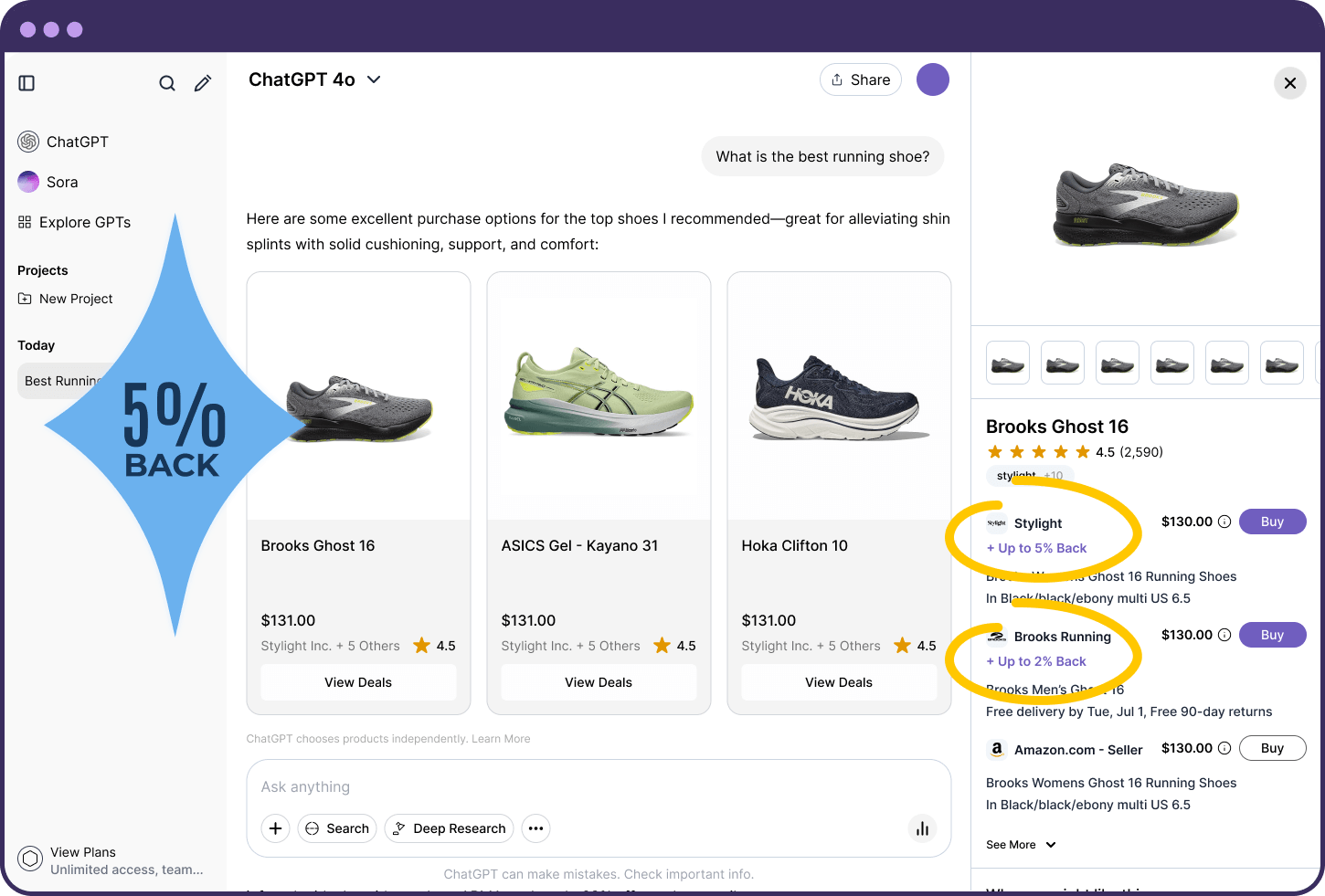Open the ASICS Gel - Kayano 31 shoe image

coord(599,393)
